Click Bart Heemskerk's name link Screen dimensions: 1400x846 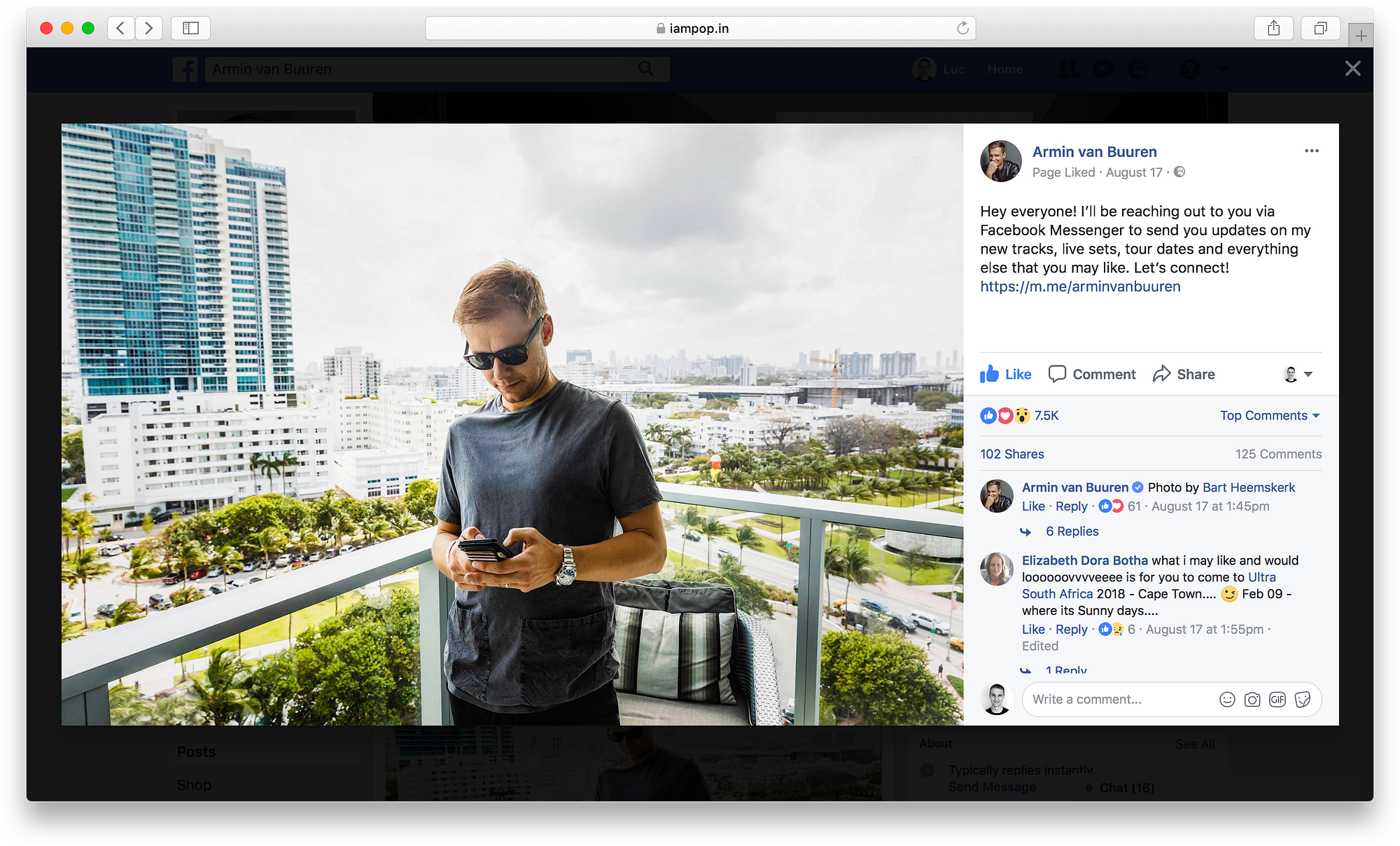(x=1249, y=487)
